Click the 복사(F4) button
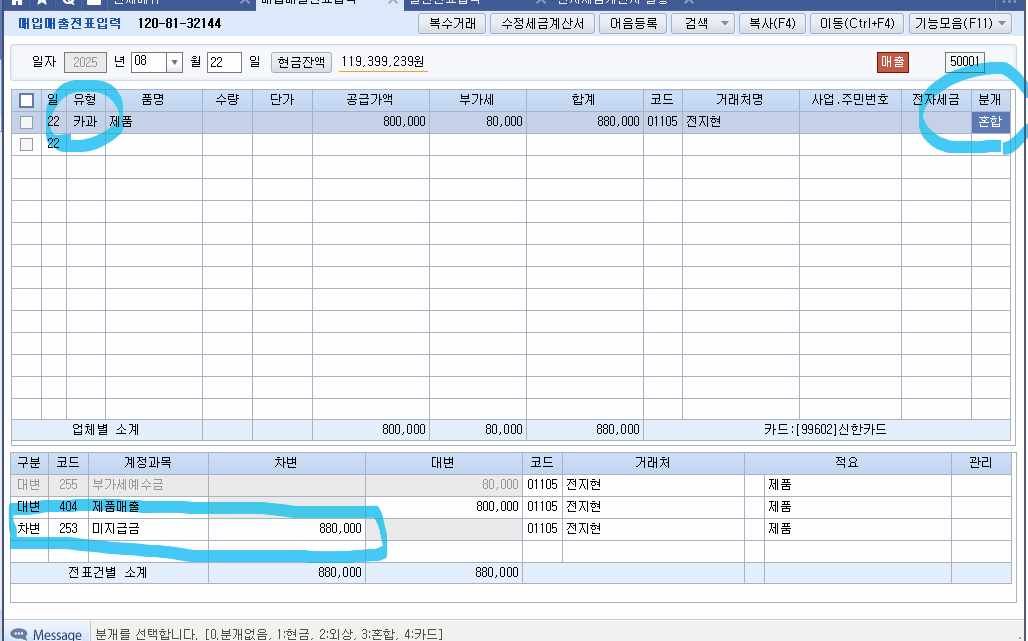The height and width of the screenshot is (641, 1028). coord(772,24)
